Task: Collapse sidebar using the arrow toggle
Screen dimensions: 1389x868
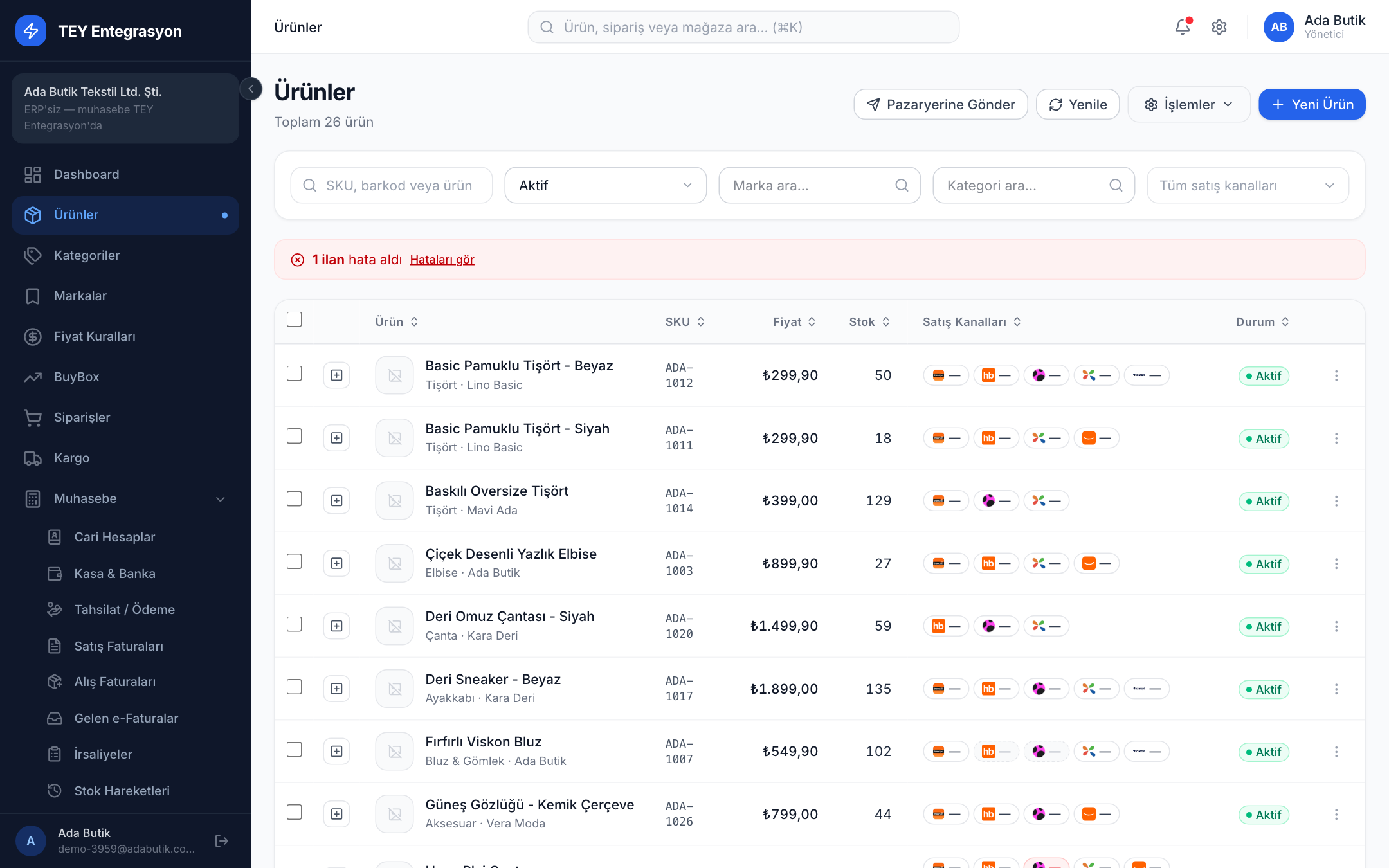Action: (251, 89)
